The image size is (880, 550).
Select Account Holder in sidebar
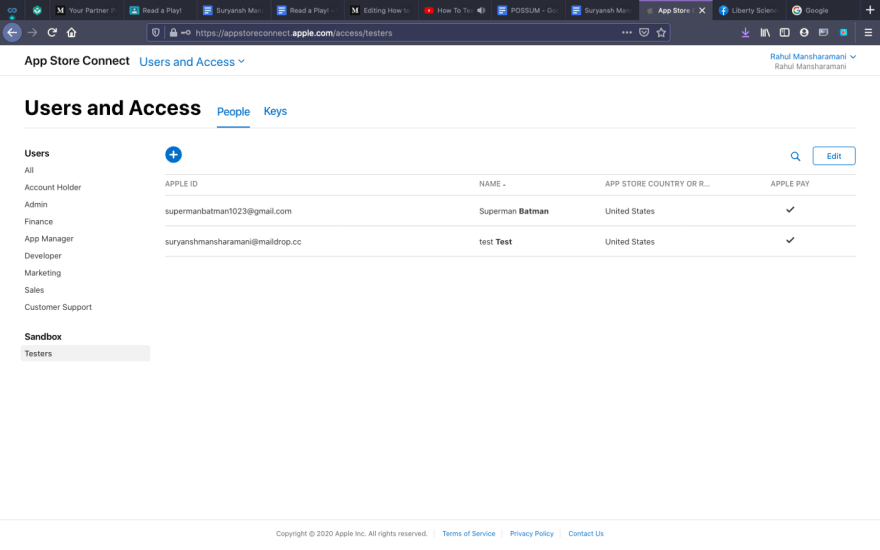coord(53,187)
